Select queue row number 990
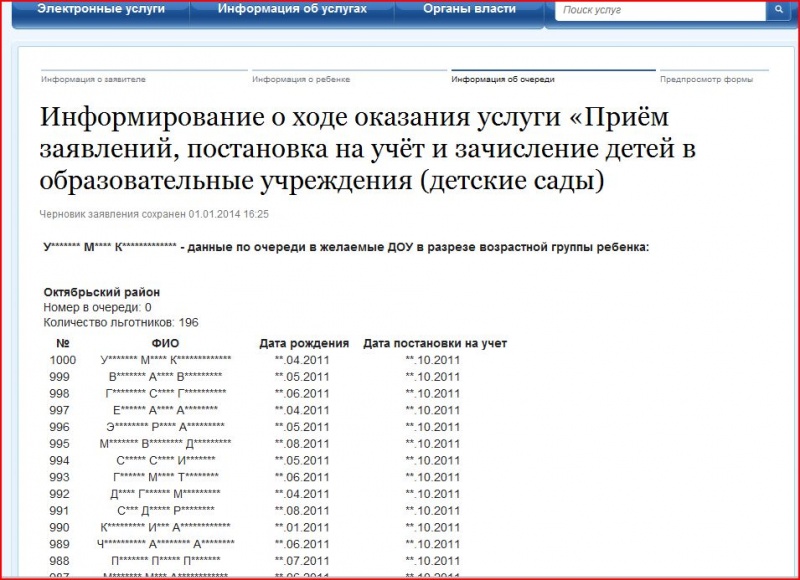The height and width of the screenshot is (580, 800). [255, 527]
